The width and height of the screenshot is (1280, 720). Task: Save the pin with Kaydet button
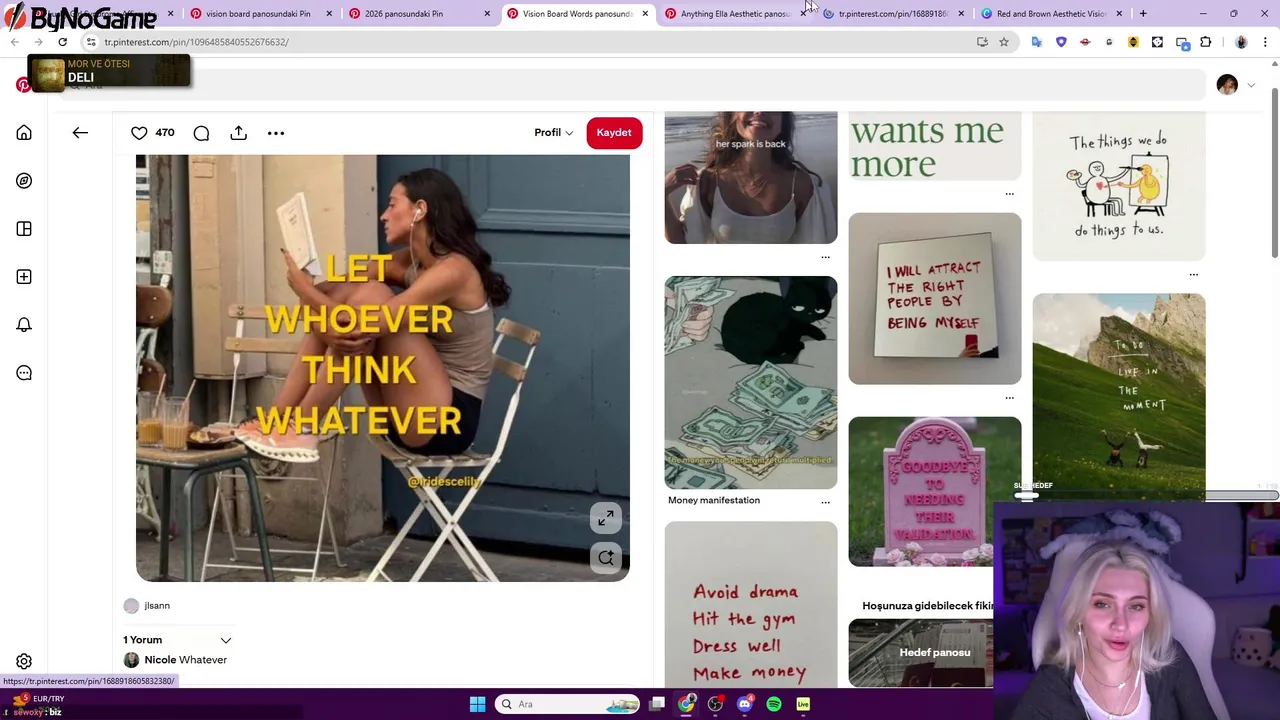pos(614,133)
